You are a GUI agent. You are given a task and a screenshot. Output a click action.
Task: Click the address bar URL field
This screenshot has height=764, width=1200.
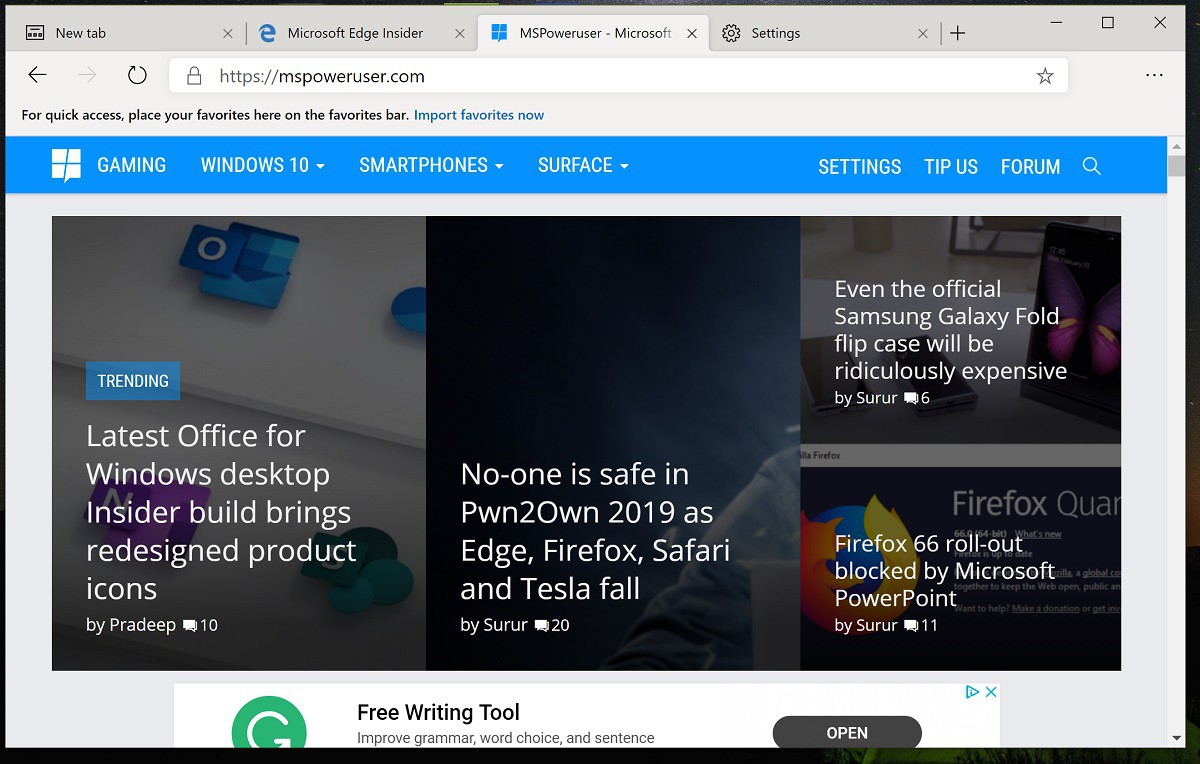[600, 76]
